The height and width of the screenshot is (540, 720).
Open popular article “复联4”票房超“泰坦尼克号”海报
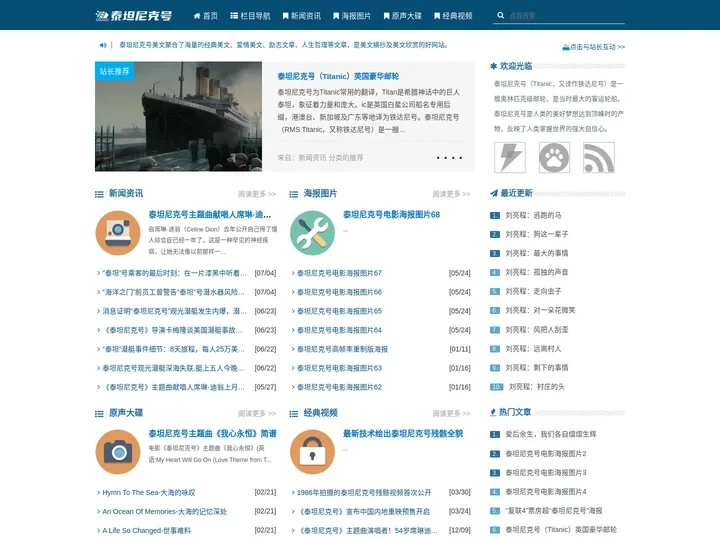pos(553,511)
